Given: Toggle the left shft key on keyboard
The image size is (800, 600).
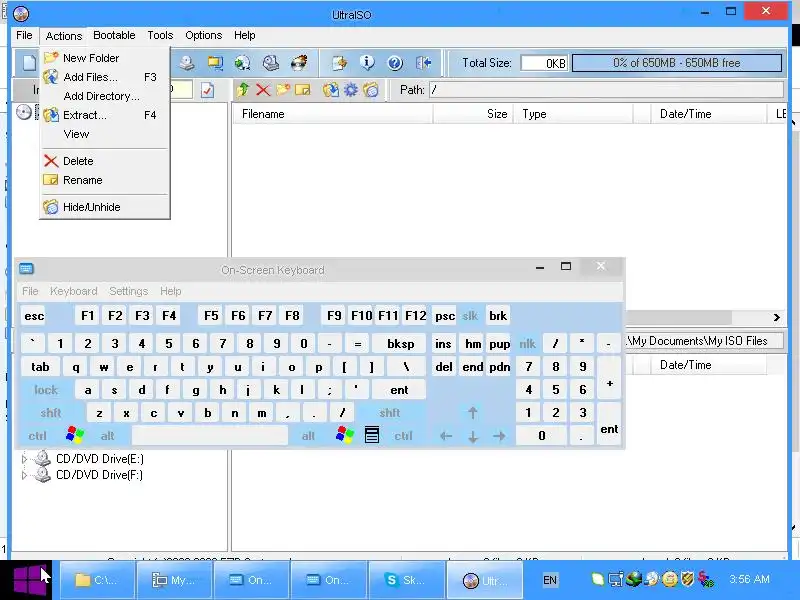Looking at the screenshot, I should (x=51, y=413).
